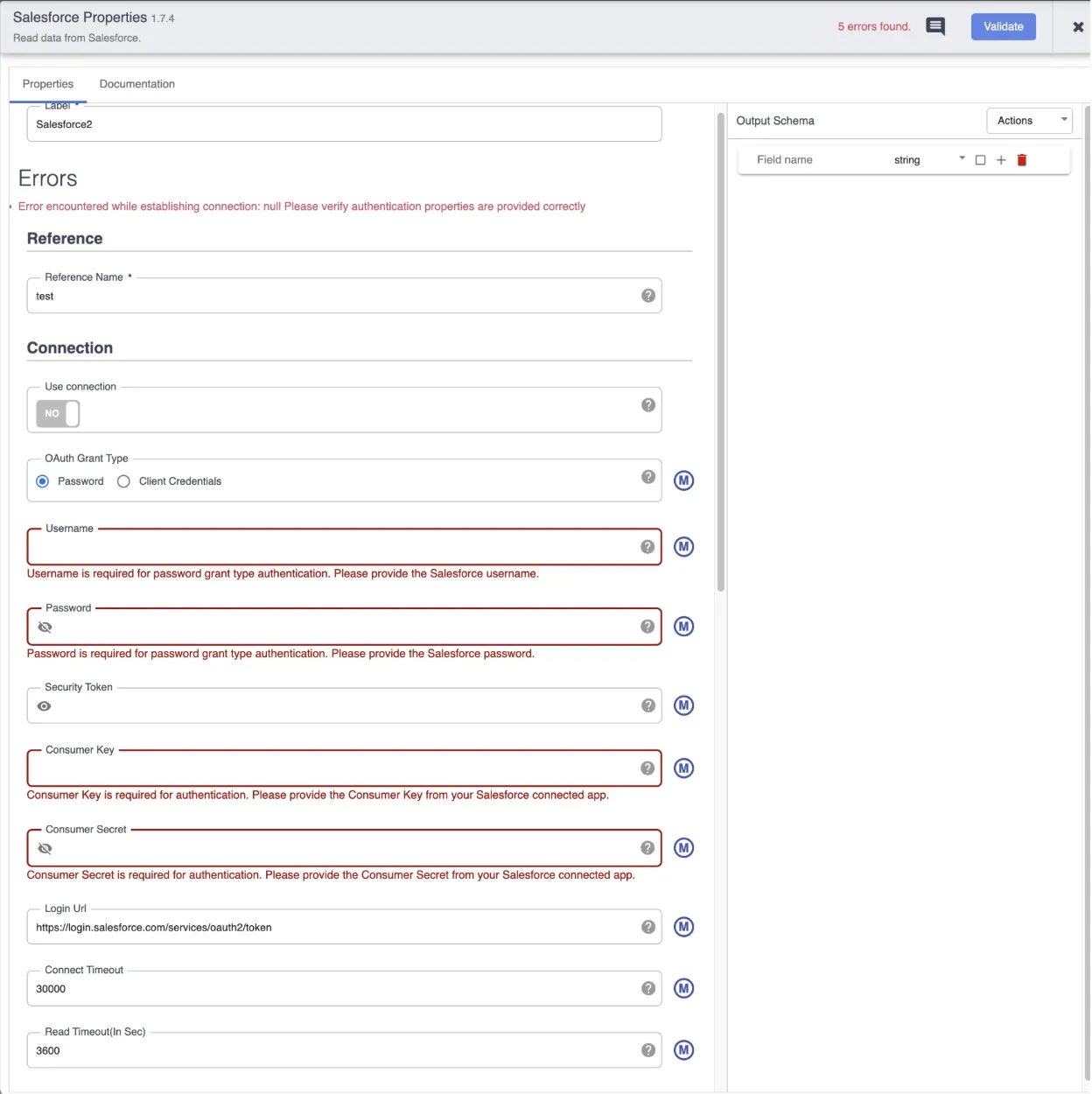
Task: Click macro M icon beside Username
Action: click(684, 547)
